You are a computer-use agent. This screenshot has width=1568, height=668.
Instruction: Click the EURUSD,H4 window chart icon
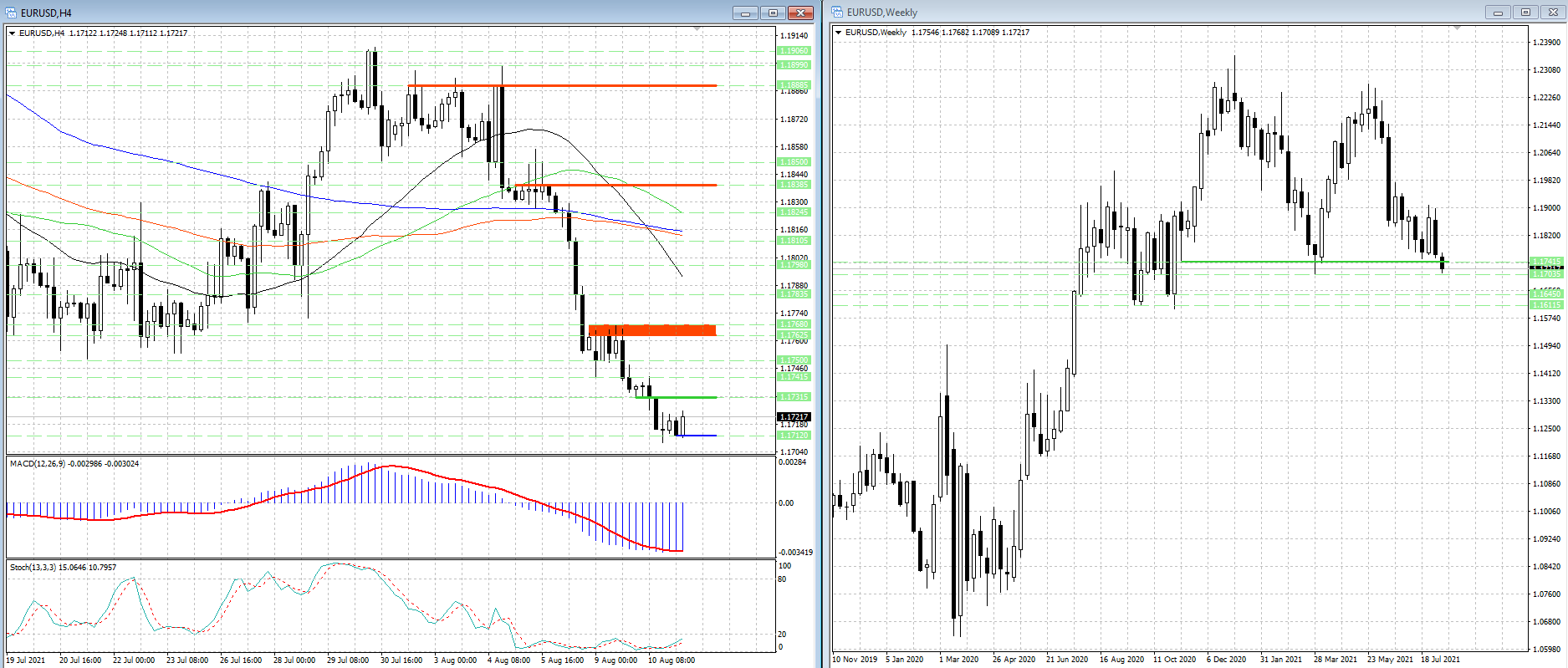click(12, 13)
